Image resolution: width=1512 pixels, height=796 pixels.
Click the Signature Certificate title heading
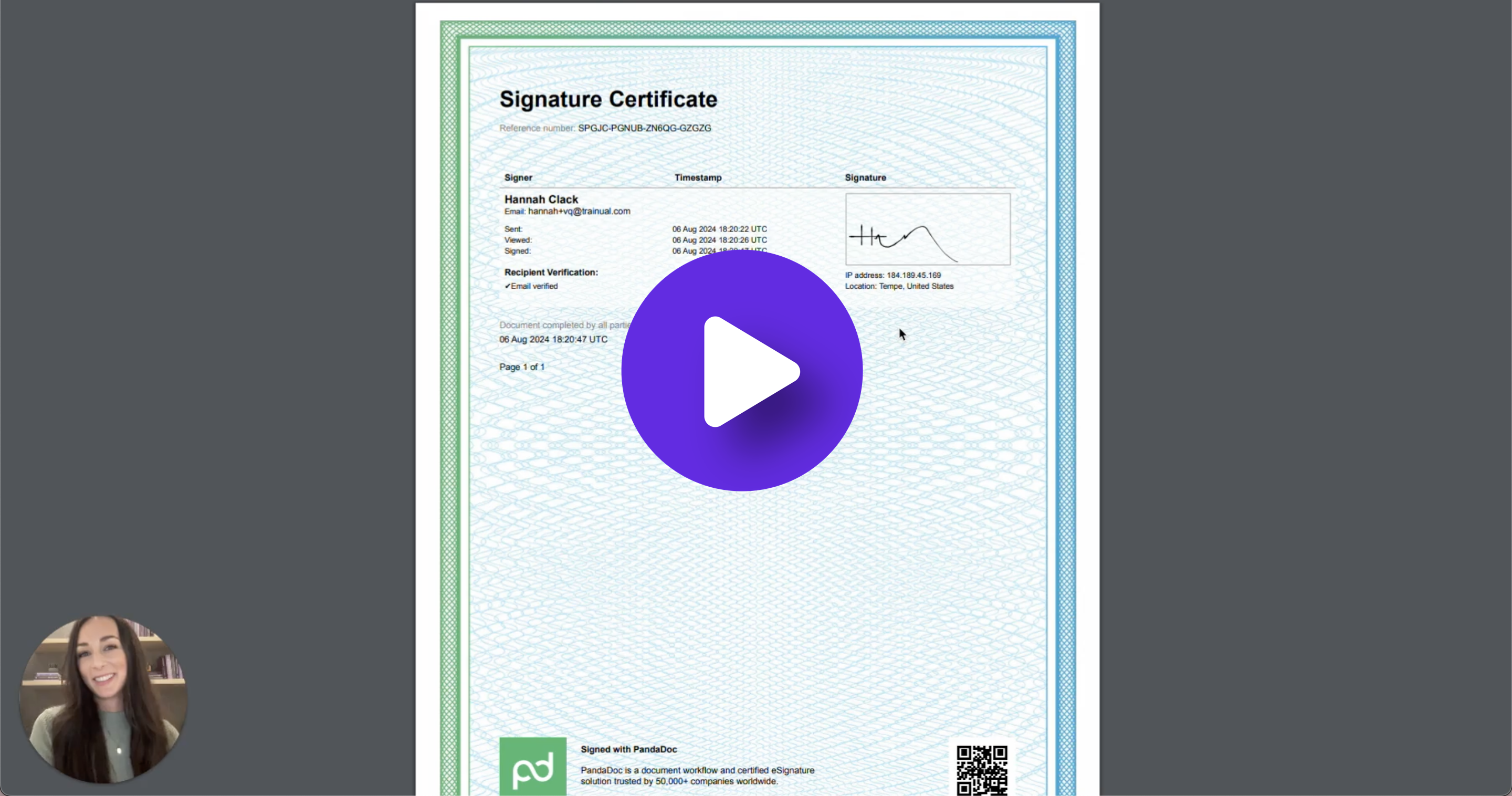pyautogui.click(x=607, y=99)
